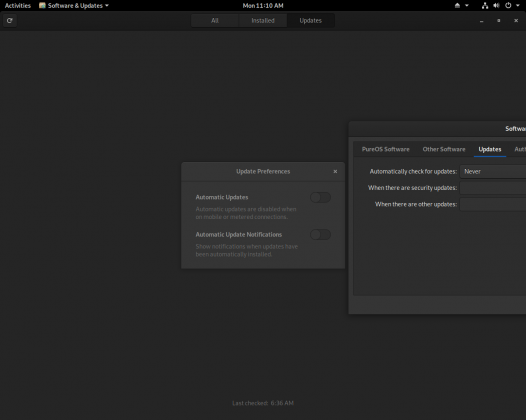Show the Installed apps view

point(263,20)
